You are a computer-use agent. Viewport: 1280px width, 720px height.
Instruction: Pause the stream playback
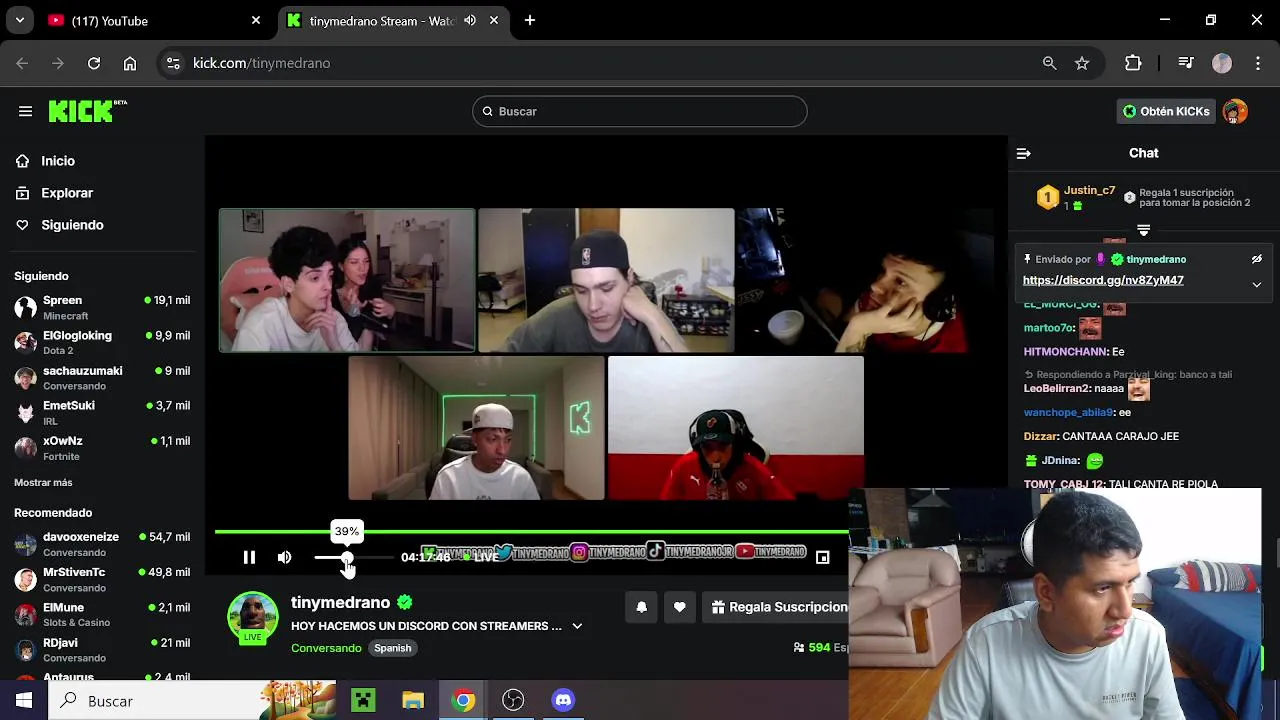(249, 557)
